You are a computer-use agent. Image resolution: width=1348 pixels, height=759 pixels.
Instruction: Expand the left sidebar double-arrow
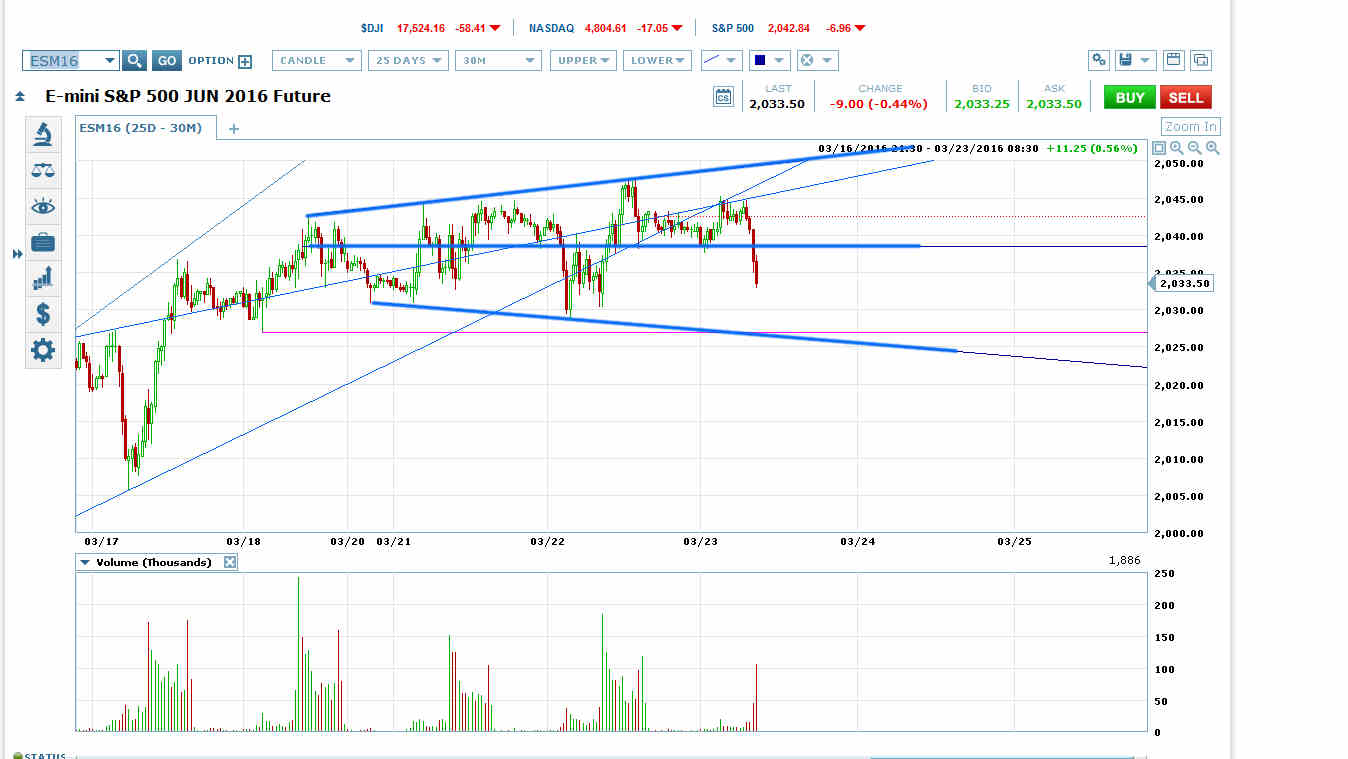pyautogui.click(x=17, y=255)
